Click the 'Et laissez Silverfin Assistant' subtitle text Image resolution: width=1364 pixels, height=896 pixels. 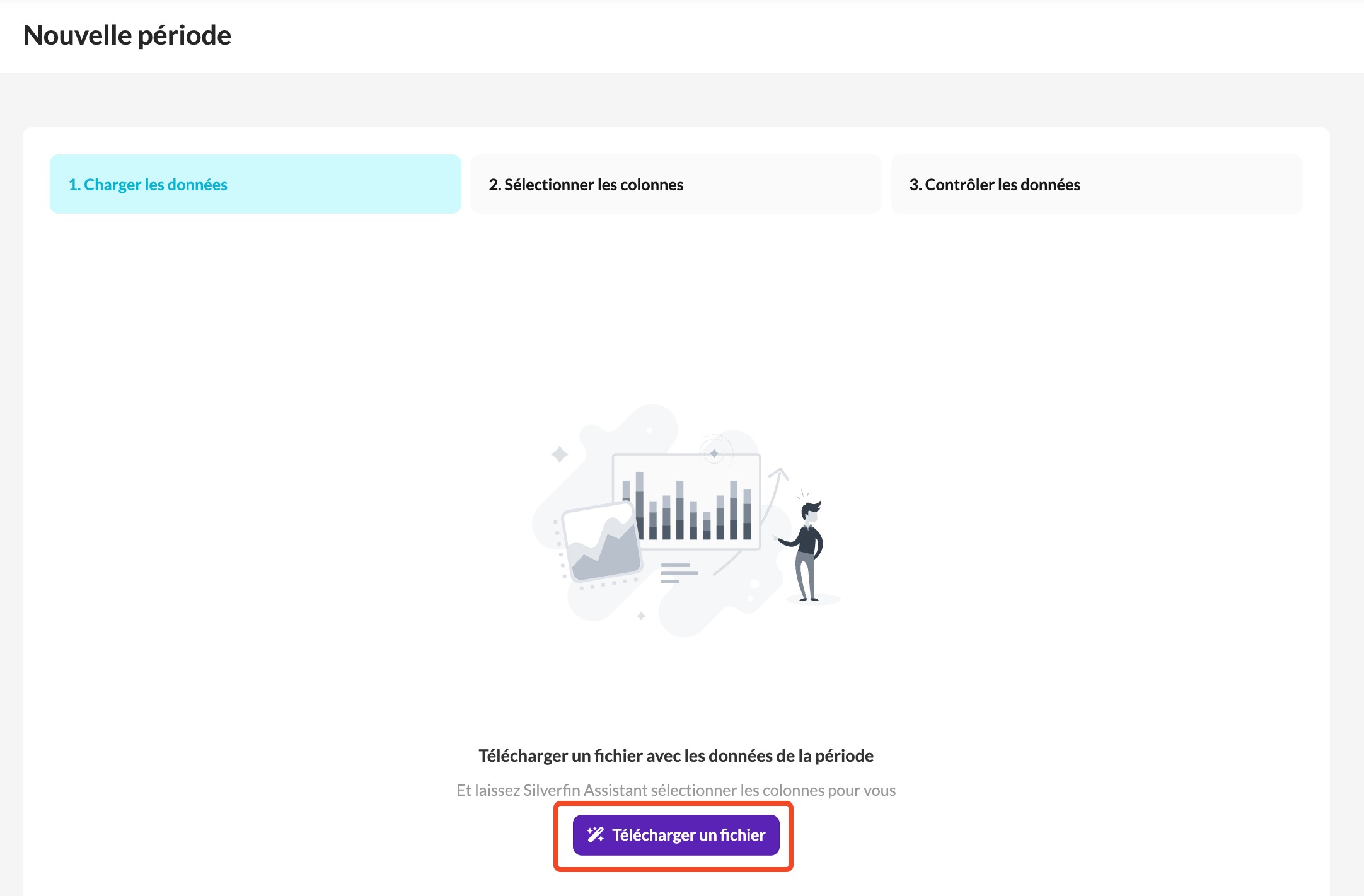click(x=676, y=790)
